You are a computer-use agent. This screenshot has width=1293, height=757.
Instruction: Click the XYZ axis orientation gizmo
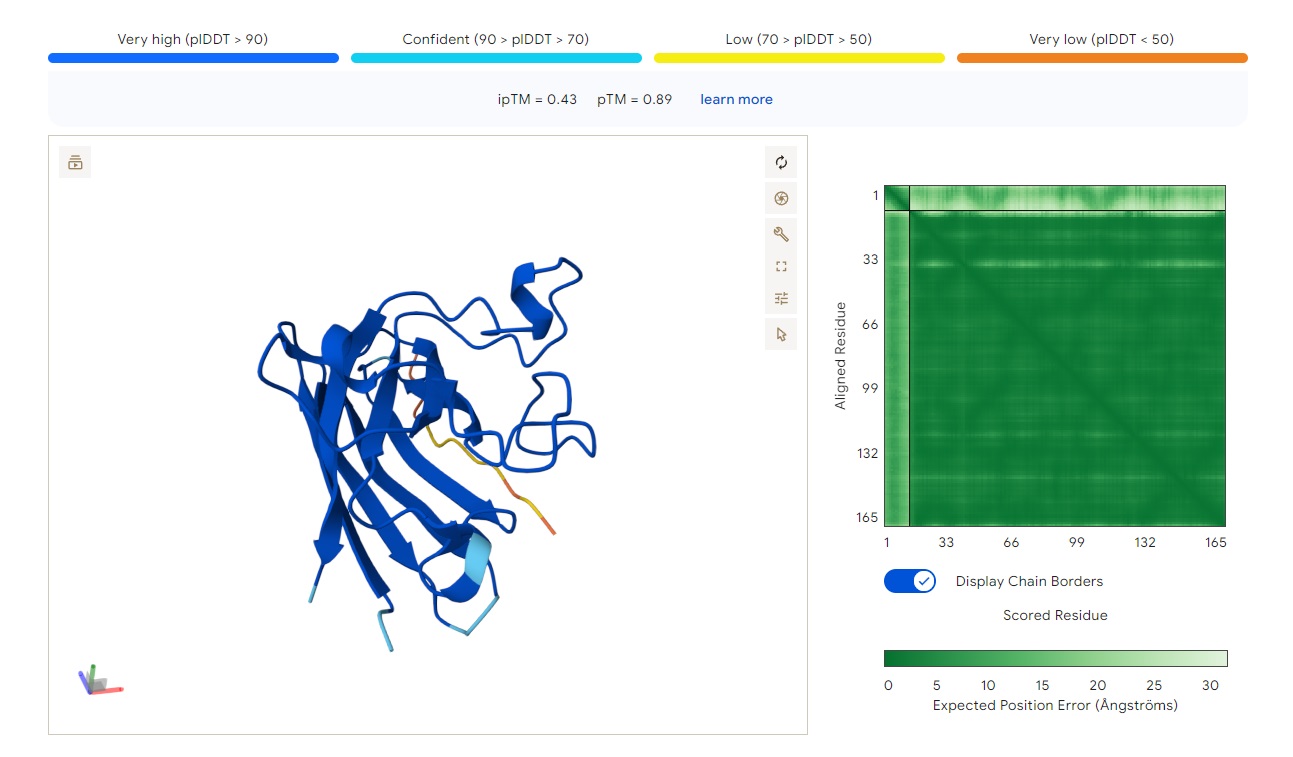coord(100,681)
